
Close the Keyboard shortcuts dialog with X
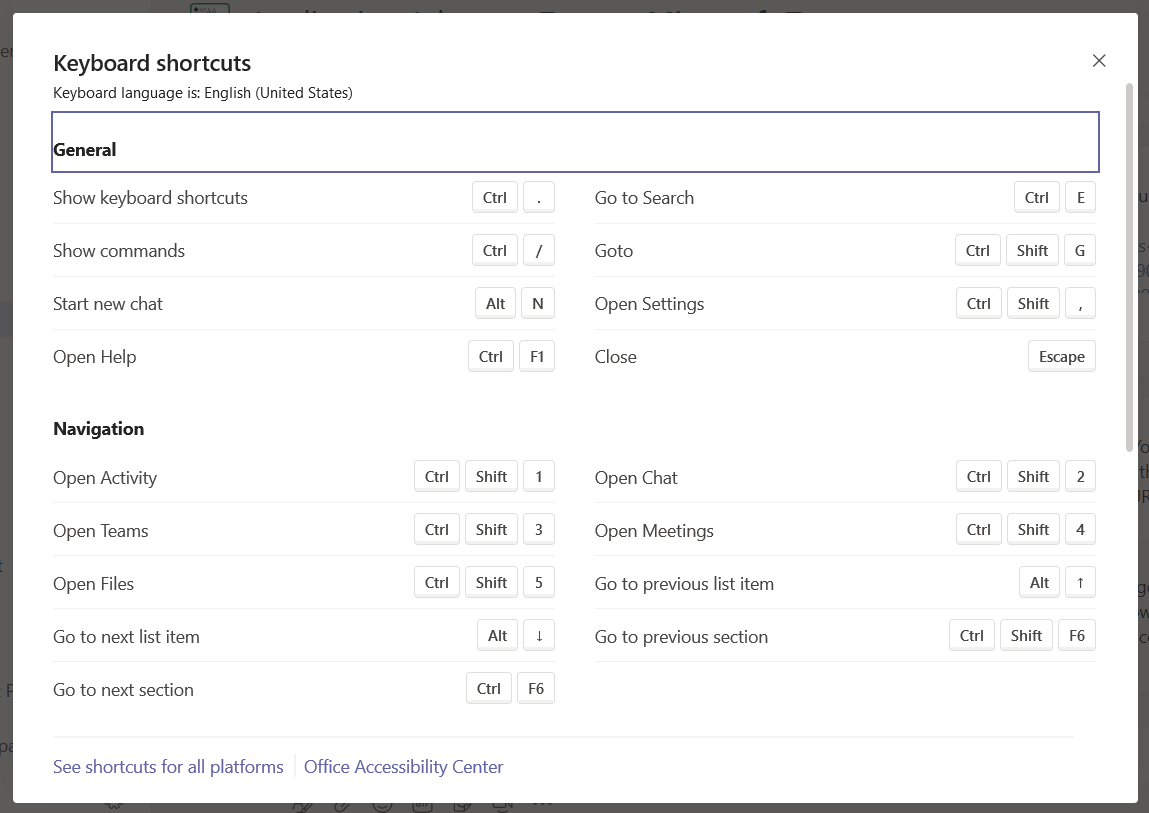pyautogui.click(x=1099, y=61)
